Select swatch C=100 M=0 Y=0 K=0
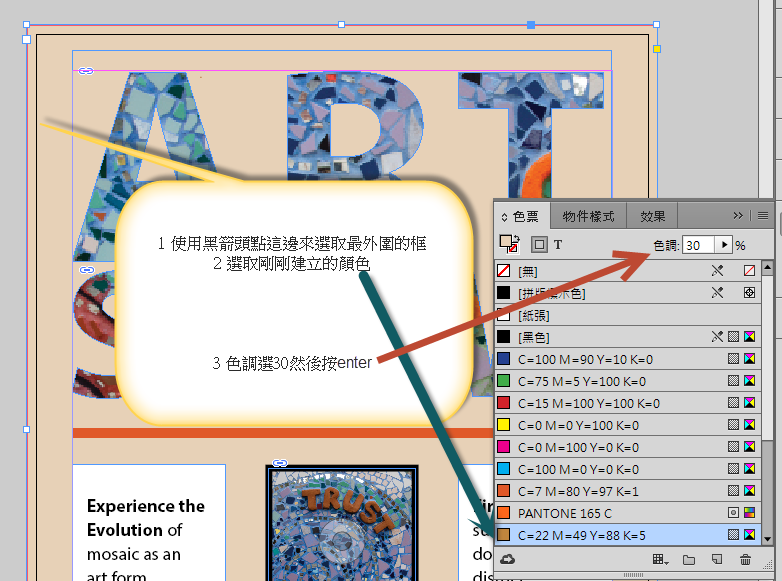 tap(628, 468)
